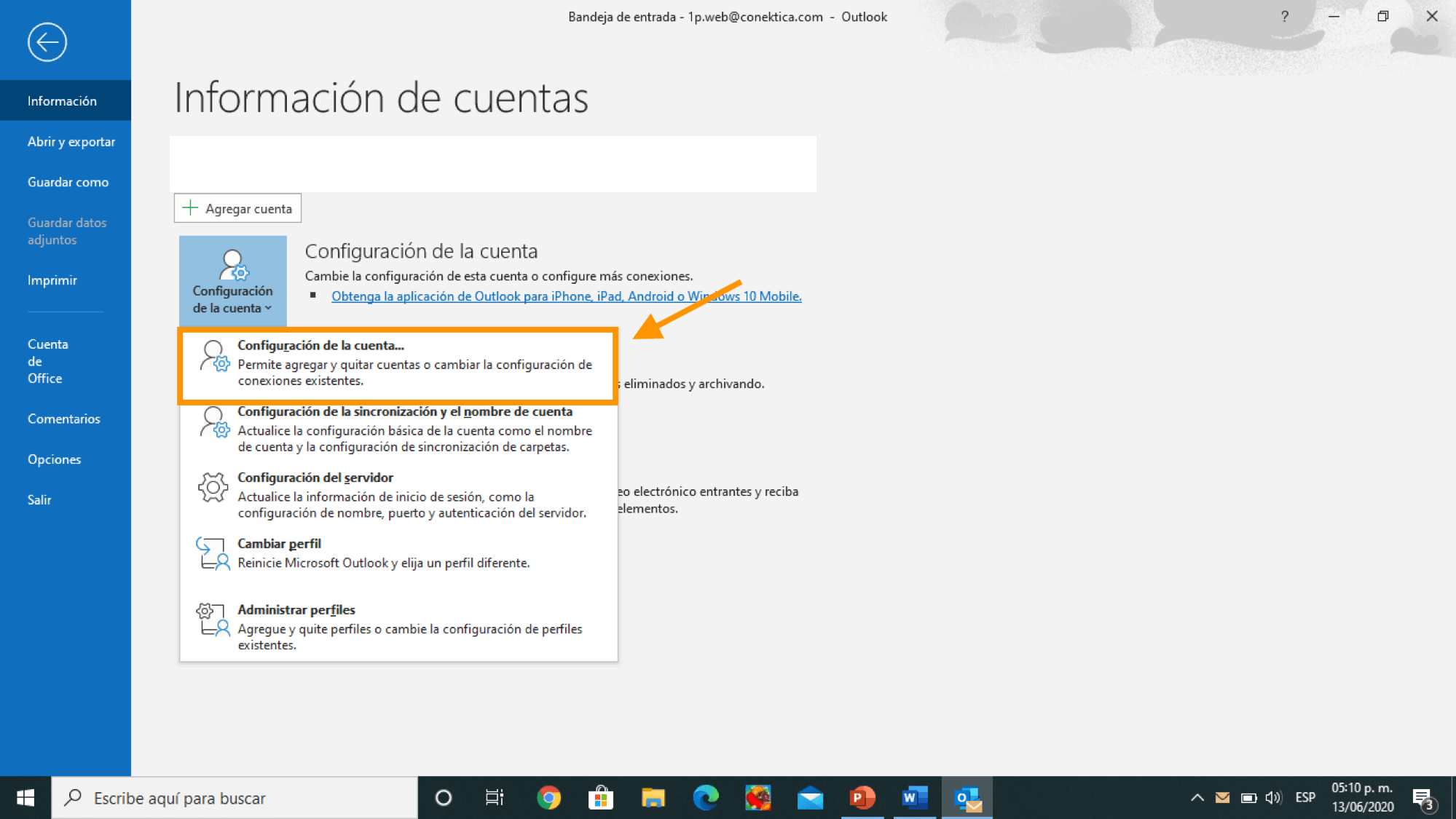The height and width of the screenshot is (819, 1456).
Task: Show hidden system tray icons chevron
Action: coord(1197,798)
